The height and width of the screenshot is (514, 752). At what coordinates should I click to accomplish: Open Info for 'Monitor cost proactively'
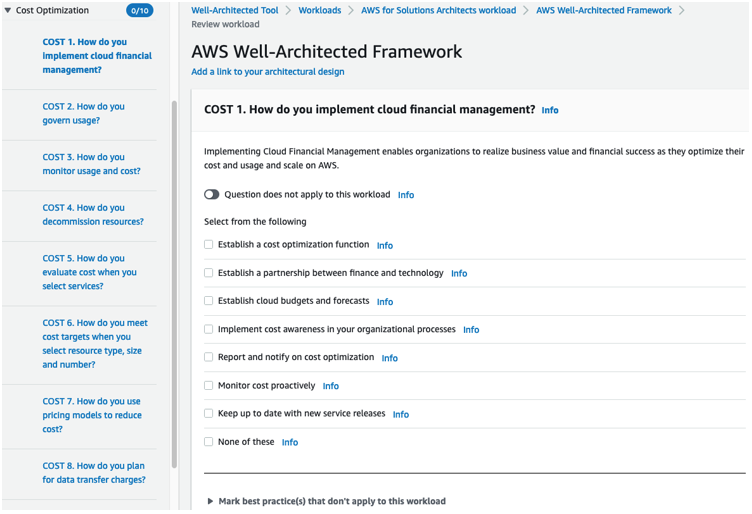pyautogui.click(x=330, y=386)
